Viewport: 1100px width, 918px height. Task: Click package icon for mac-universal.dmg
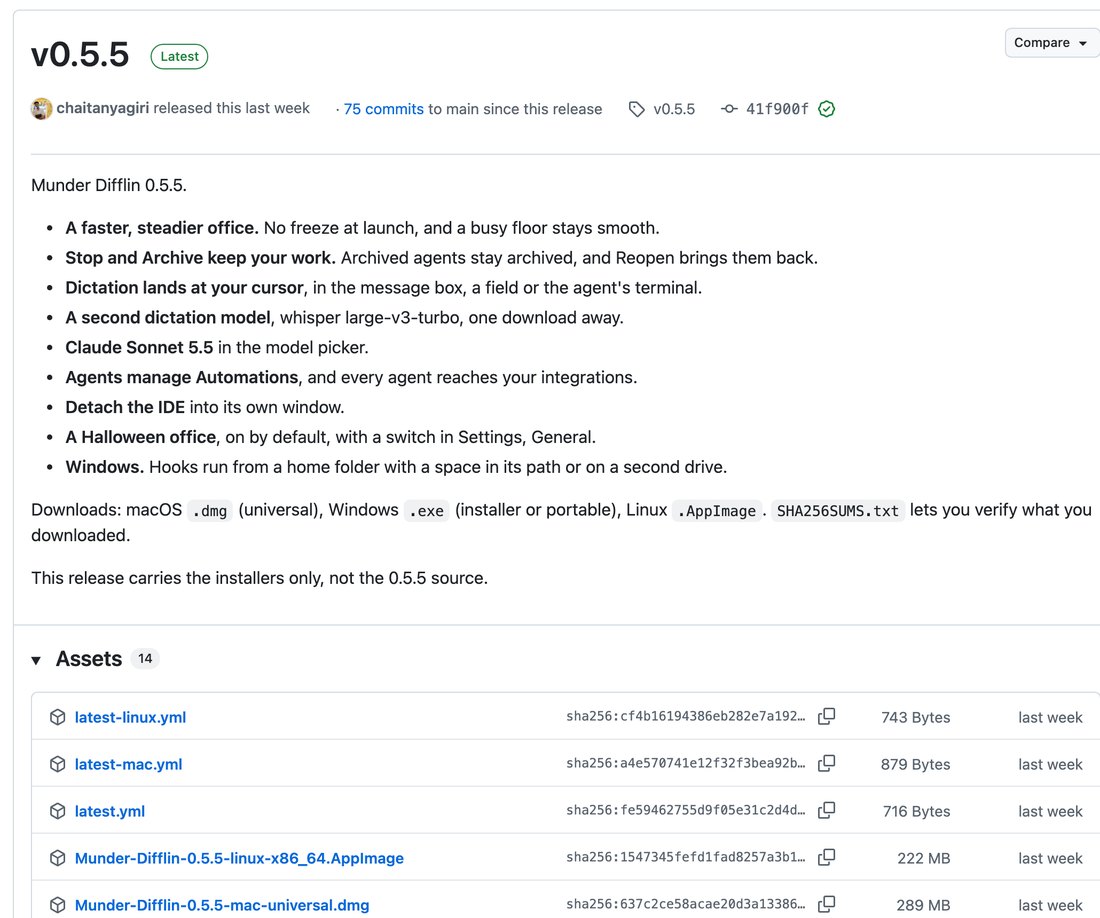58,905
